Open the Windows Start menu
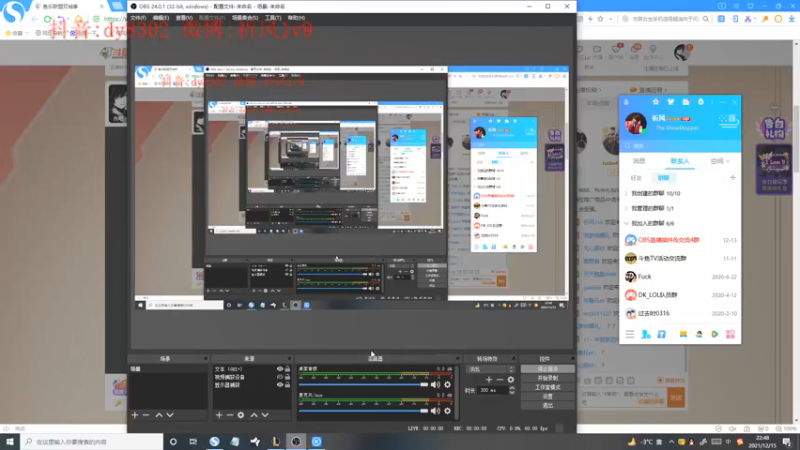The image size is (800, 450). tap(10, 441)
